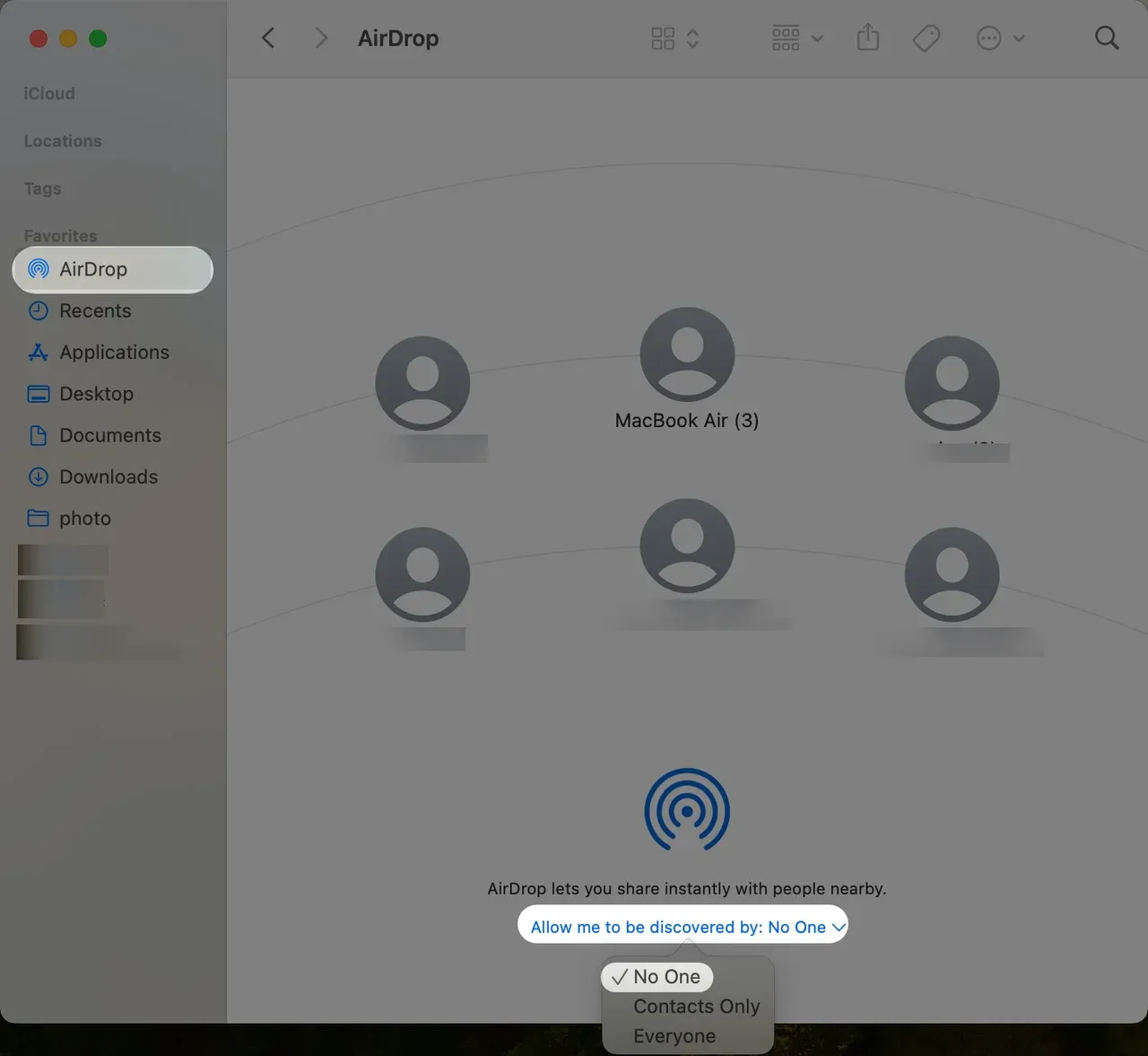The width and height of the screenshot is (1148, 1056).
Task: Click the MacBook Air (3) label
Action: tap(687, 421)
